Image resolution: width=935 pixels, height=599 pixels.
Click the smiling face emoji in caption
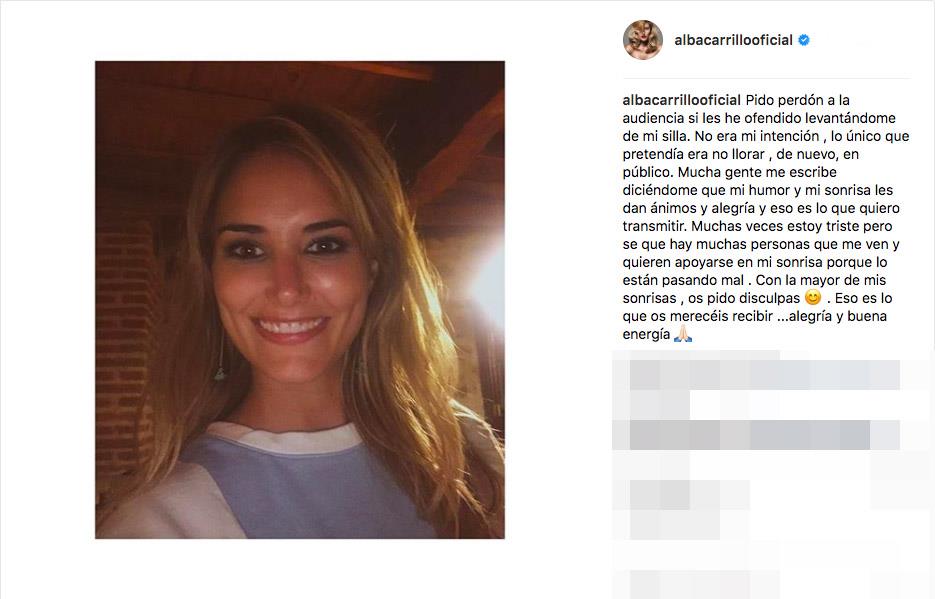click(812, 297)
